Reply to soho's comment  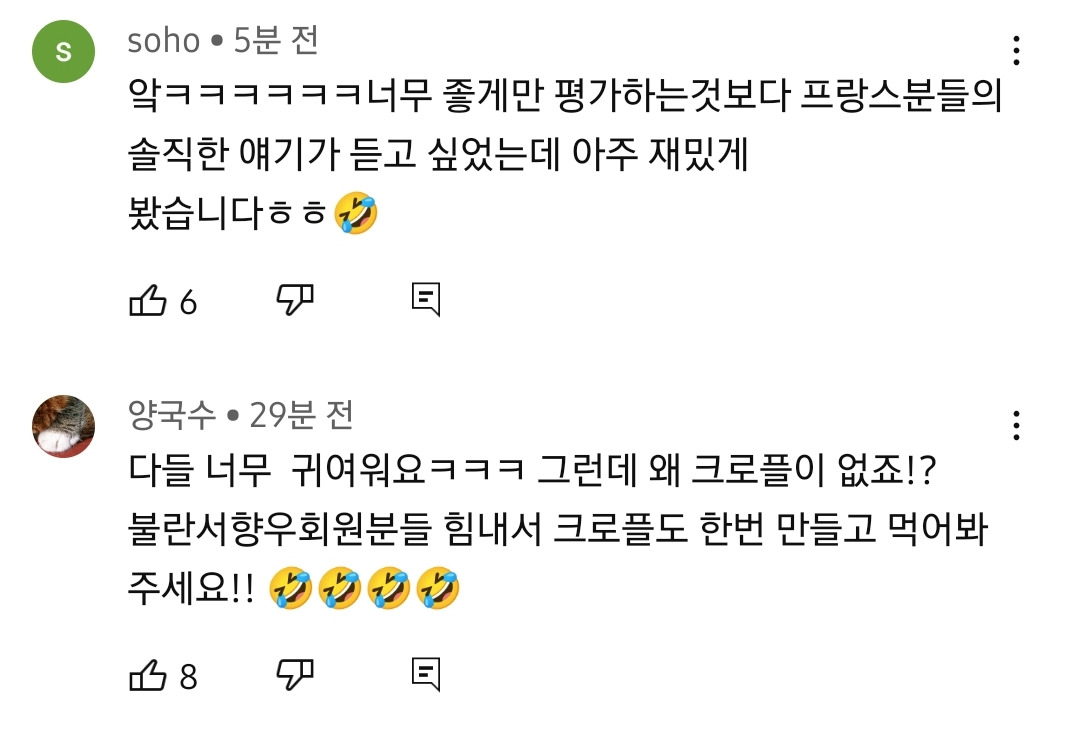(426, 300)
